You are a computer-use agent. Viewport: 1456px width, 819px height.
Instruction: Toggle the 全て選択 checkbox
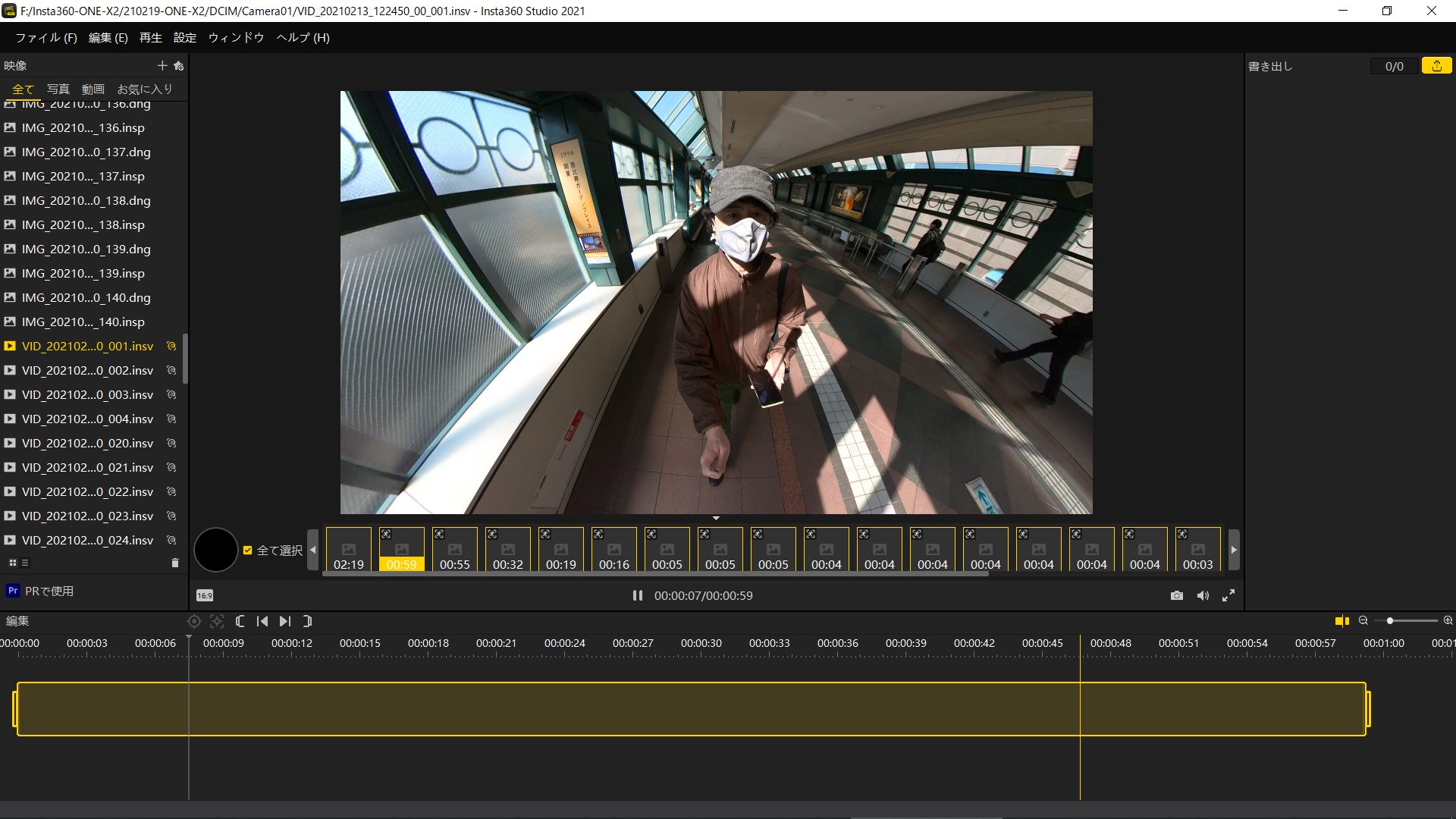(247, 551)
